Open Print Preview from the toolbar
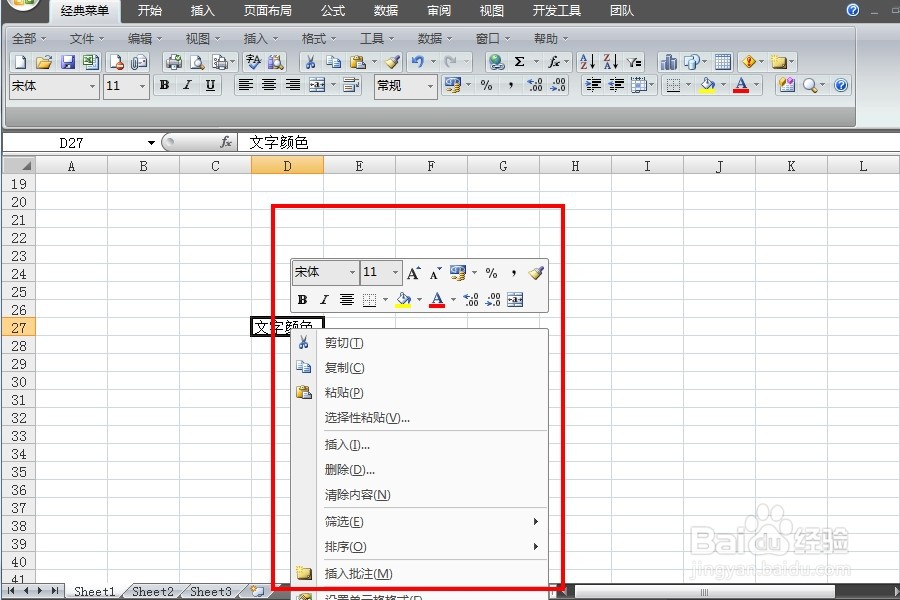Image resolution: width=900 pixels, height=600 pixels. 197,61
